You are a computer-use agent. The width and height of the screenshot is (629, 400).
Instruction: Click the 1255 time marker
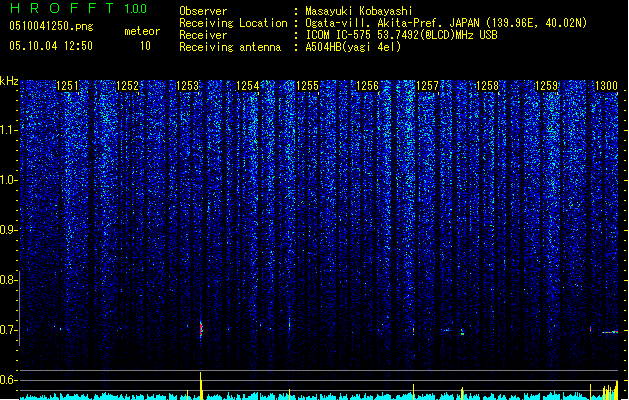click(307, 86)
